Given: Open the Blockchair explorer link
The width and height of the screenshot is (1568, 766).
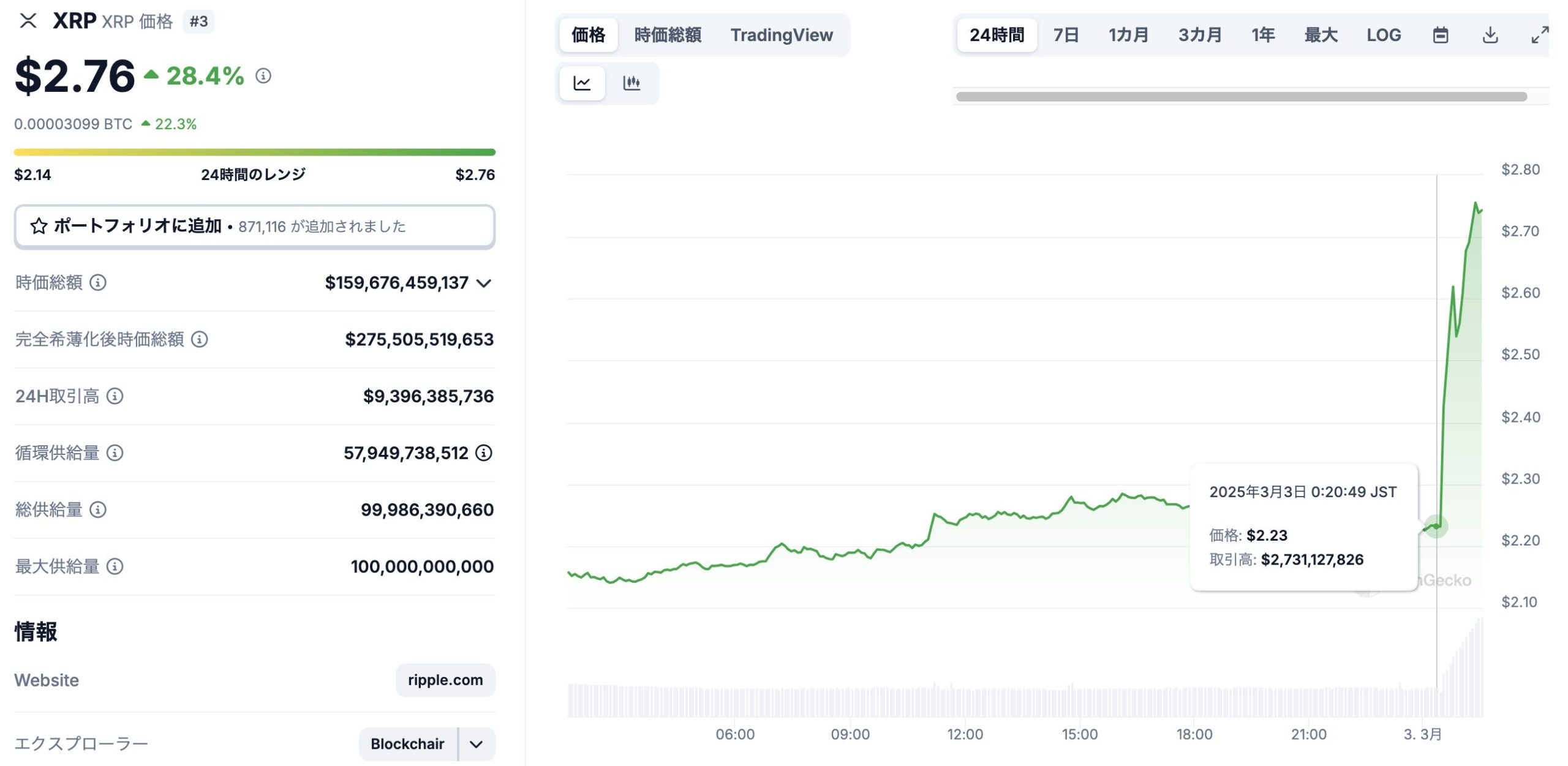Looking at the screenshot, I should [x=408, y=745].
